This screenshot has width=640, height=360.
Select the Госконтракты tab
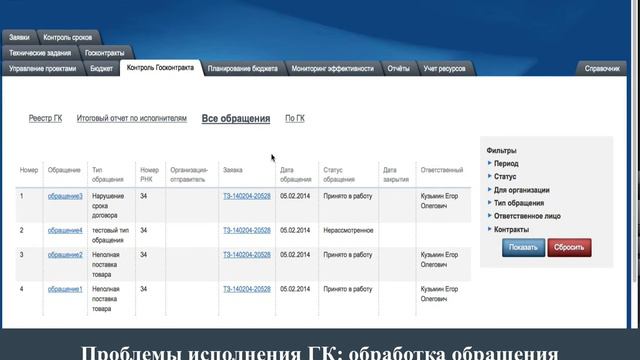tap(104, 53)
